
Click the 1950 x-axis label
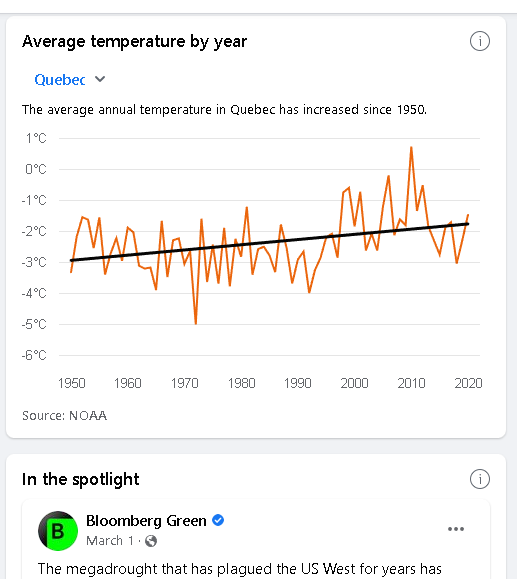tap(72, 383)
